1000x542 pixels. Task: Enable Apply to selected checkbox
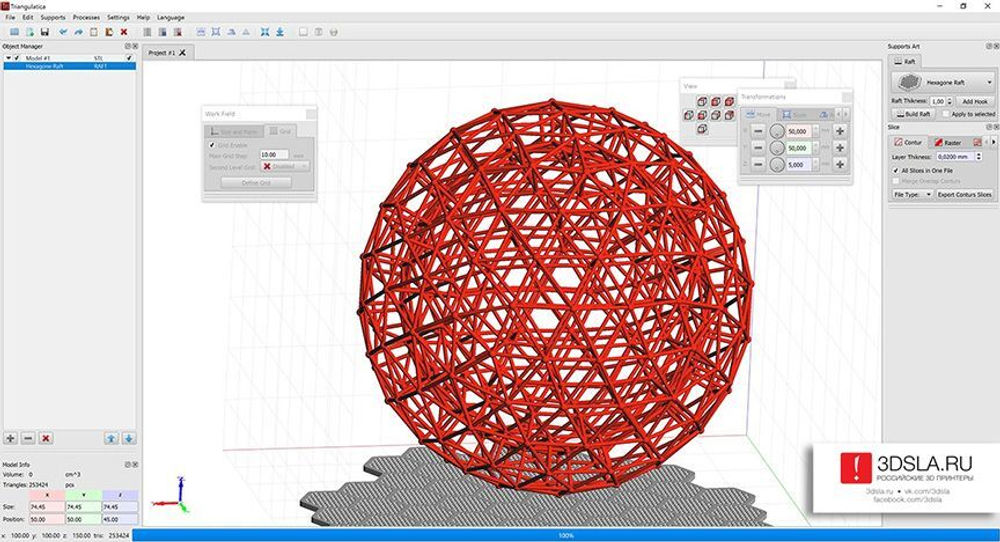point(945,114)
